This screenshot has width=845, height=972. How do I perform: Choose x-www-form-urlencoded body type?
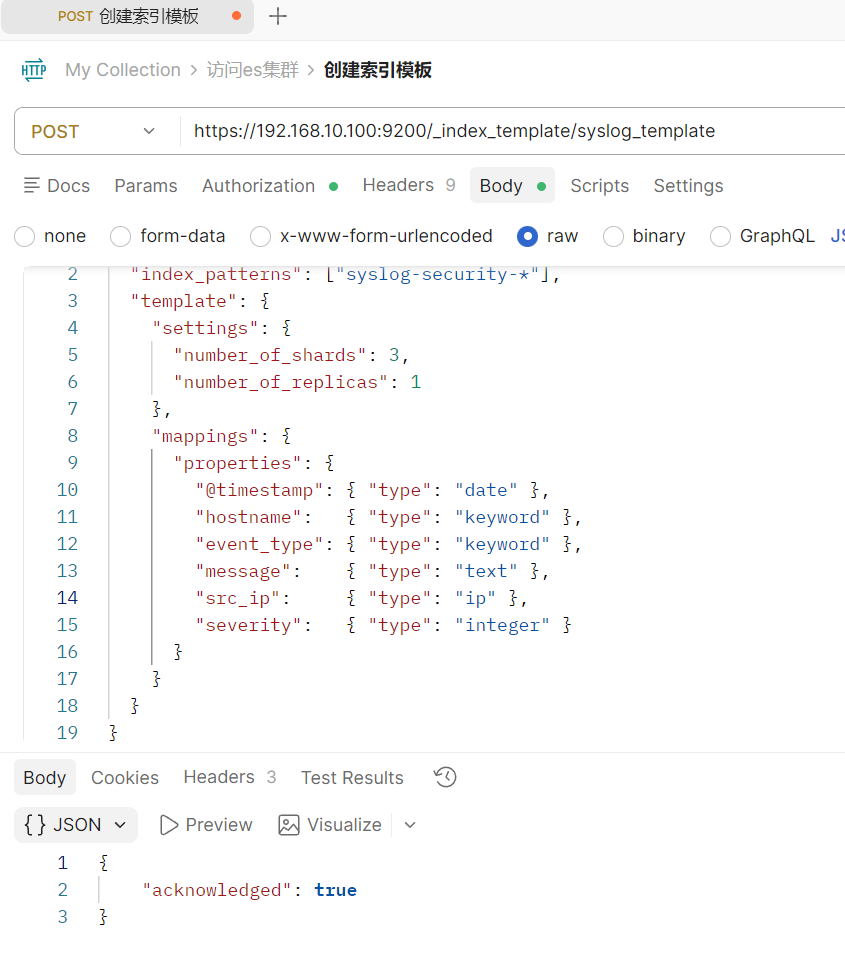pos(261,236)
